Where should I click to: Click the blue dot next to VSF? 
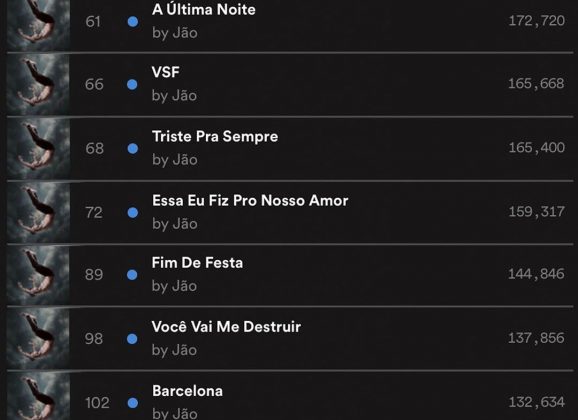pyautogui.click(x=132, y=85)
